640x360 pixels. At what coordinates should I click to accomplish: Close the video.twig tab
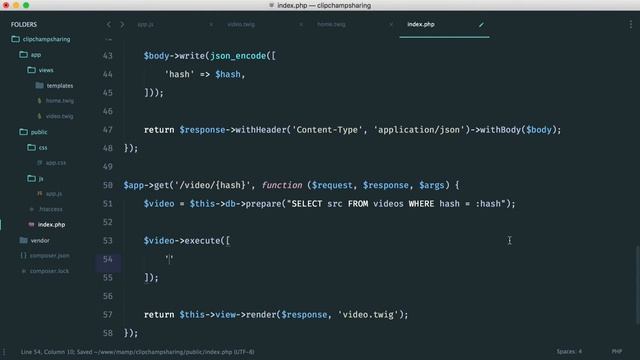click(301, 24)
